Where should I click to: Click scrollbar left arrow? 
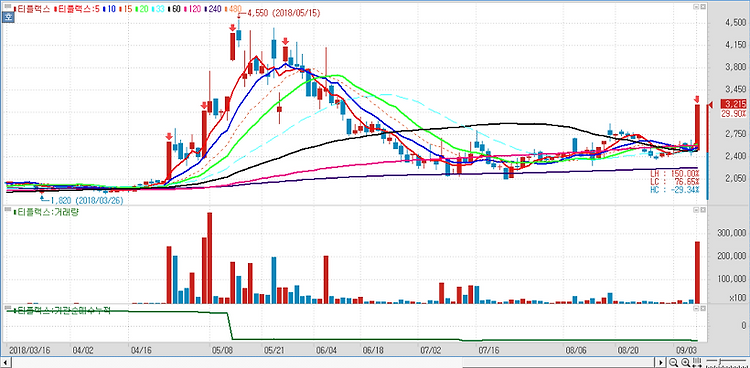pyautogui.click(x=6, y=362)
